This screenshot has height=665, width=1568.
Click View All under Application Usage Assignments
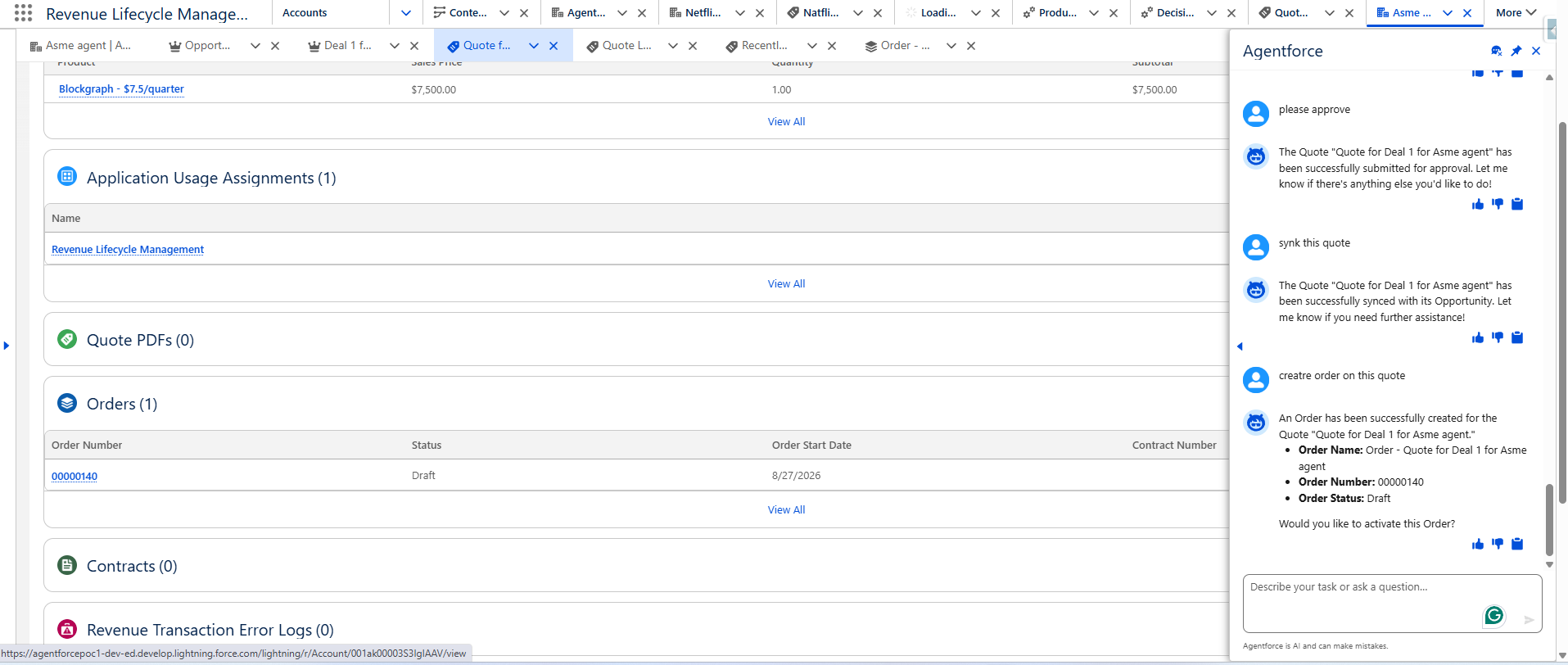(x=786, y=283)
